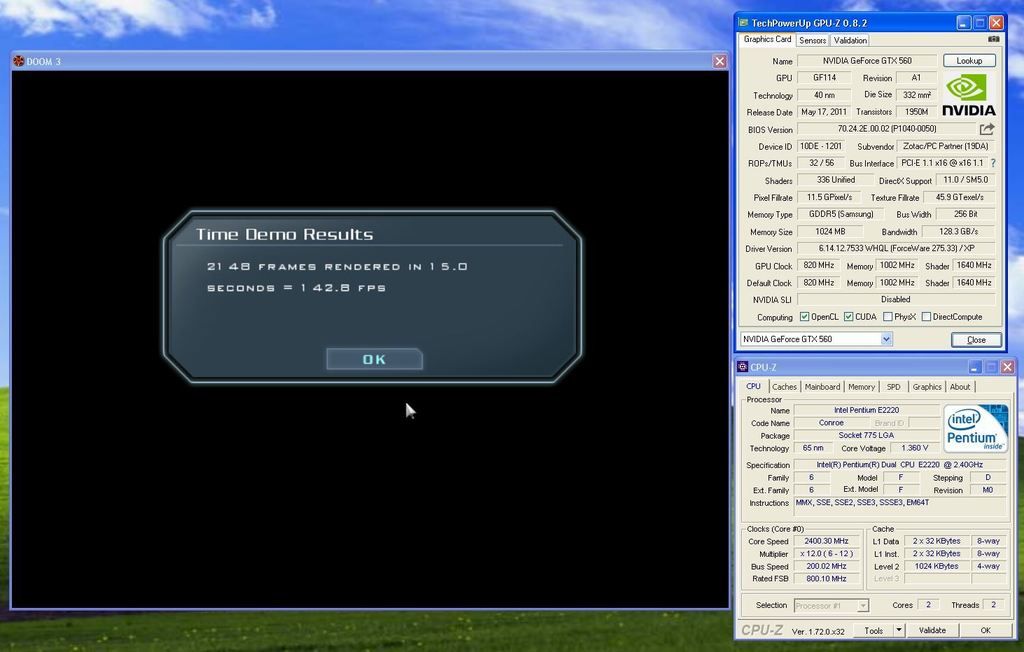Click the NVIDIA logo in GPU-Z
The image size is (1024, 652).
969,95
